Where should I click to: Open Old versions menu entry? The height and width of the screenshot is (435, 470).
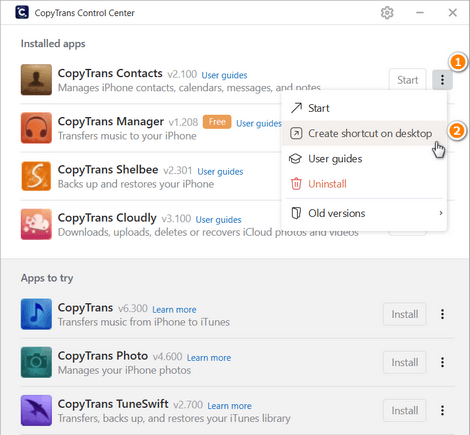pos(364,213)
